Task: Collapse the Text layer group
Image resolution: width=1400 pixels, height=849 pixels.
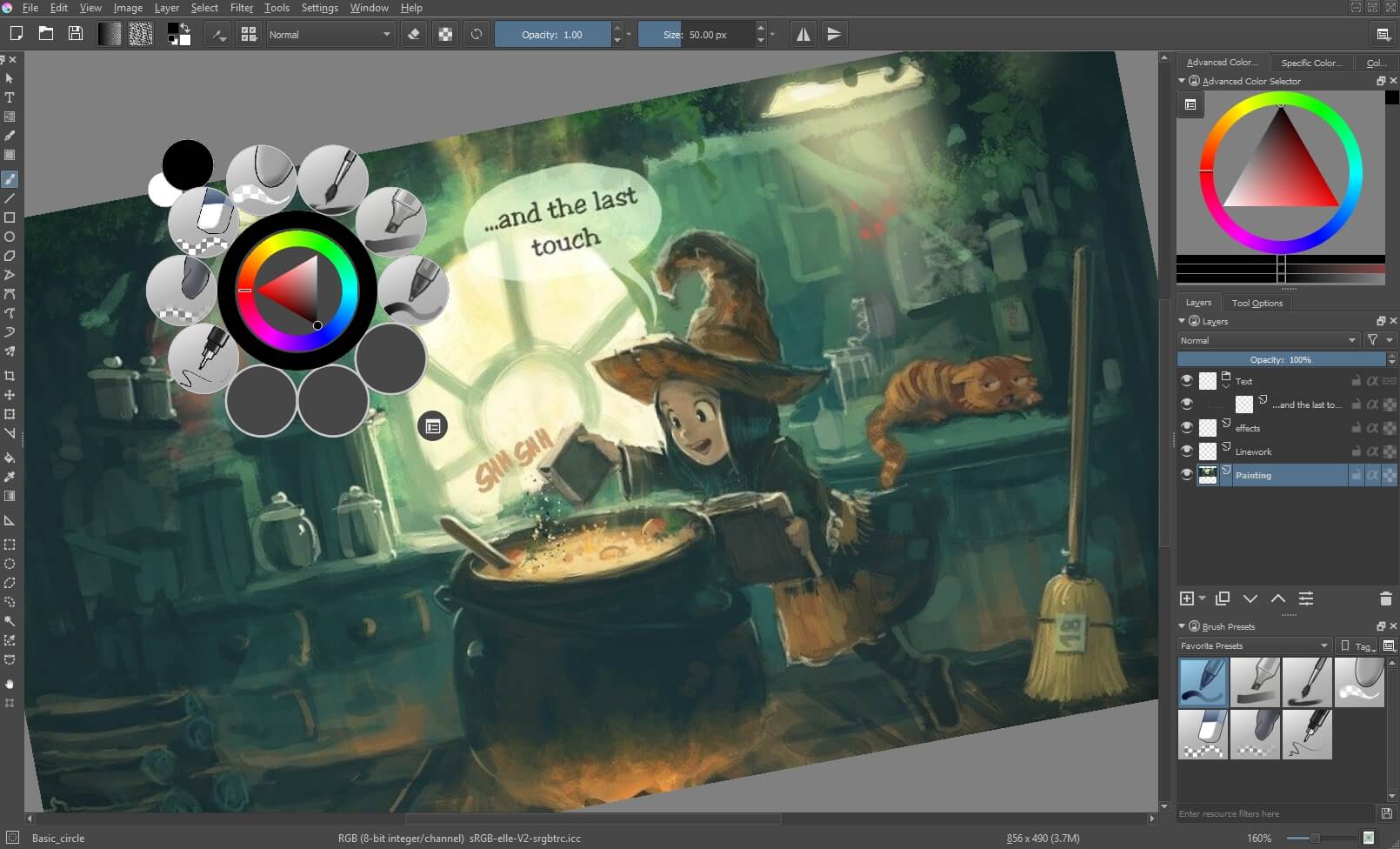Action: (1226, 386)
